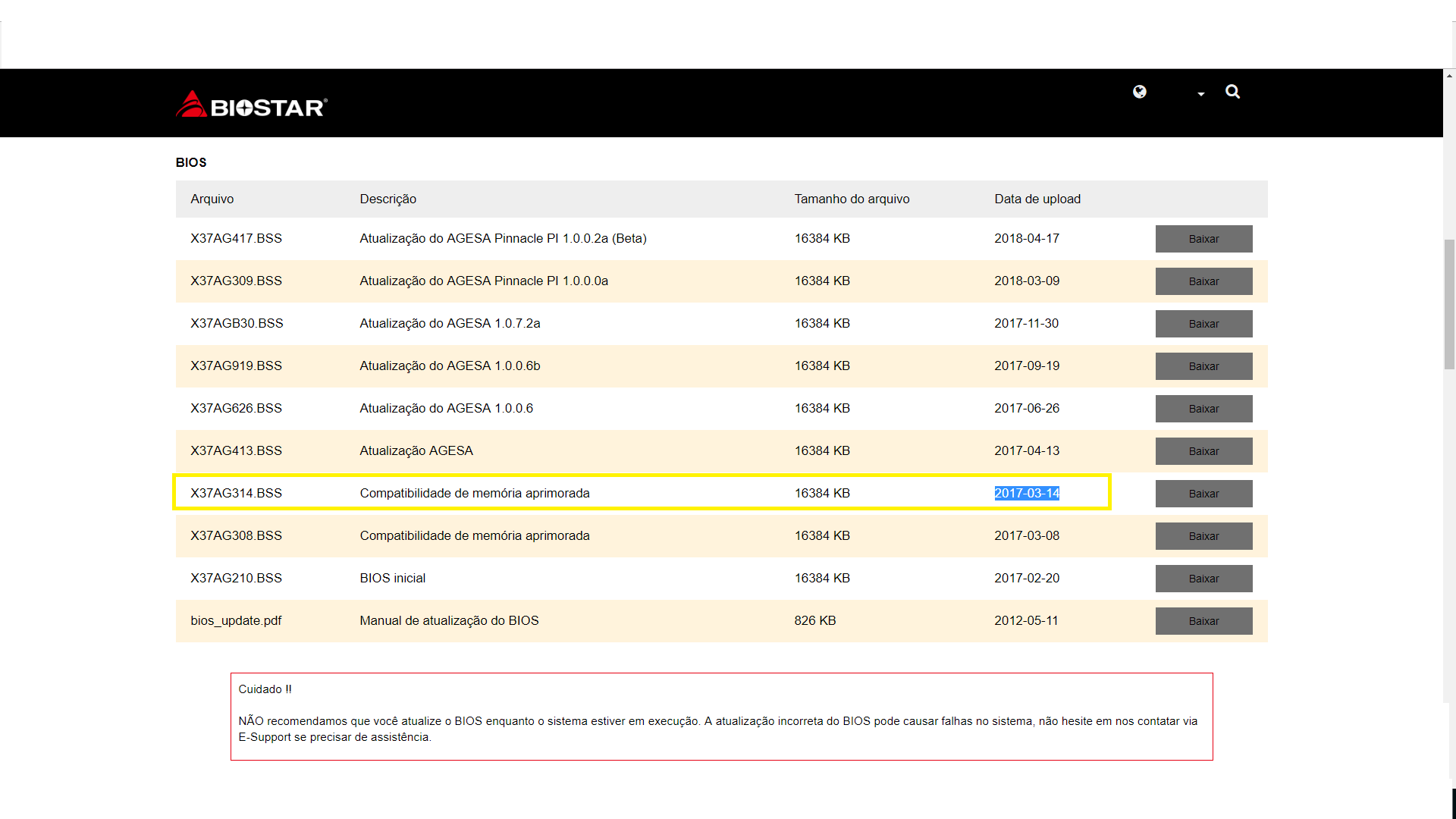This screenshot has width=1456, height=819.
Task: Download X37AG309.BSS with Baixar
Action: pyautogui.click(x=1203, y=281)
